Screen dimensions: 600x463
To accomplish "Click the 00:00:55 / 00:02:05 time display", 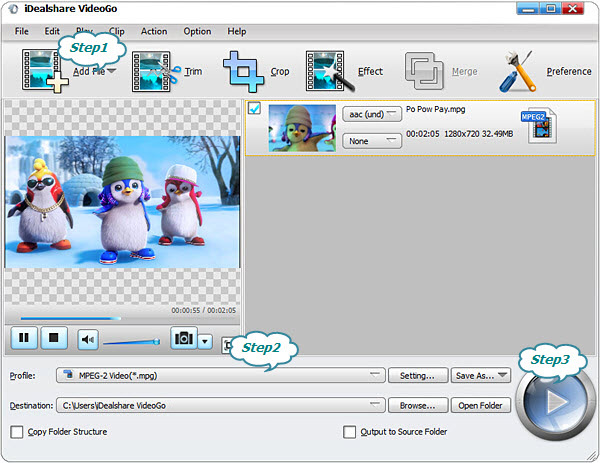I will coord(204,310).
